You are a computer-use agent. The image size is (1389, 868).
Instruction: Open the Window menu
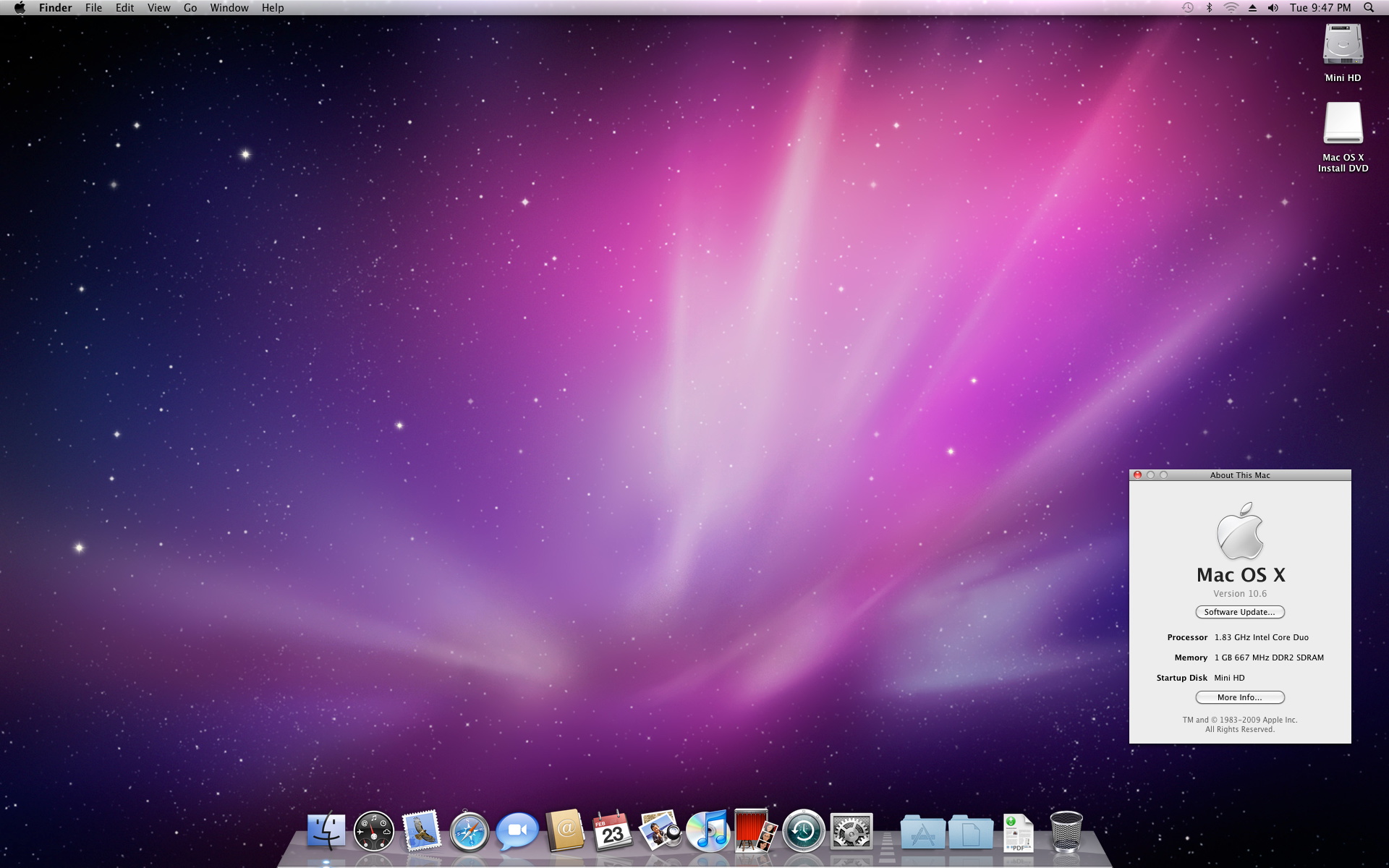[229, 8]
